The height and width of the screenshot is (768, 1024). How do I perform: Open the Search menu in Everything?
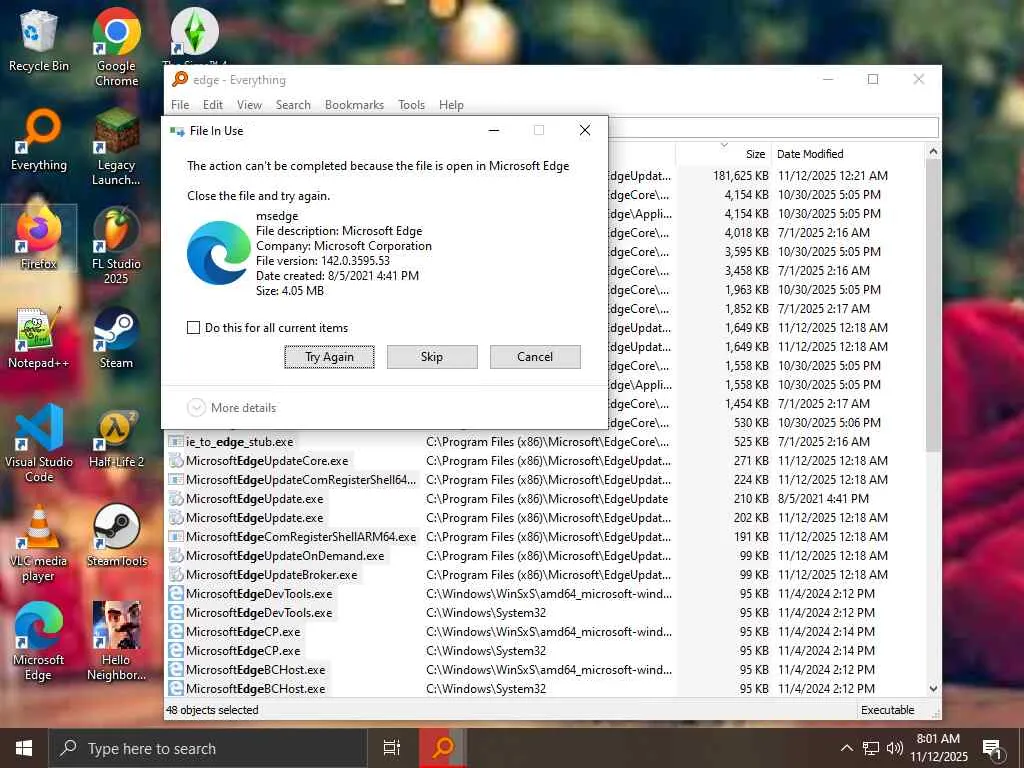(x=293, y=104)
